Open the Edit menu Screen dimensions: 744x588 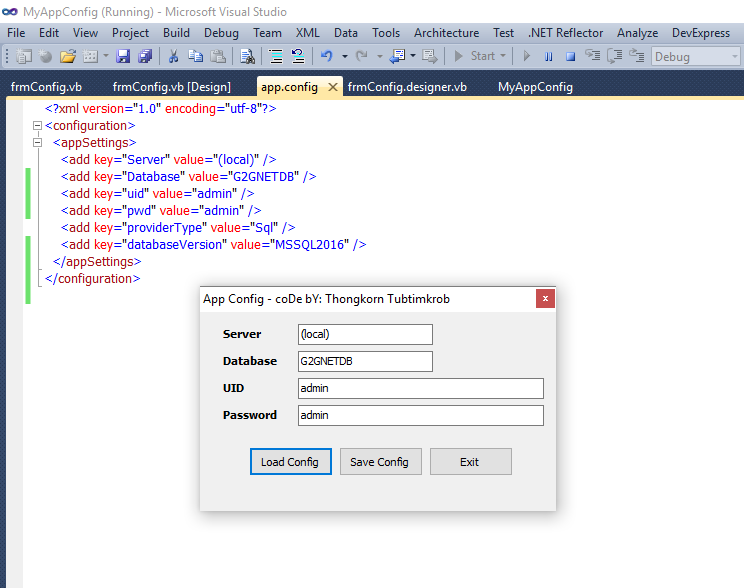coord(49,33)
